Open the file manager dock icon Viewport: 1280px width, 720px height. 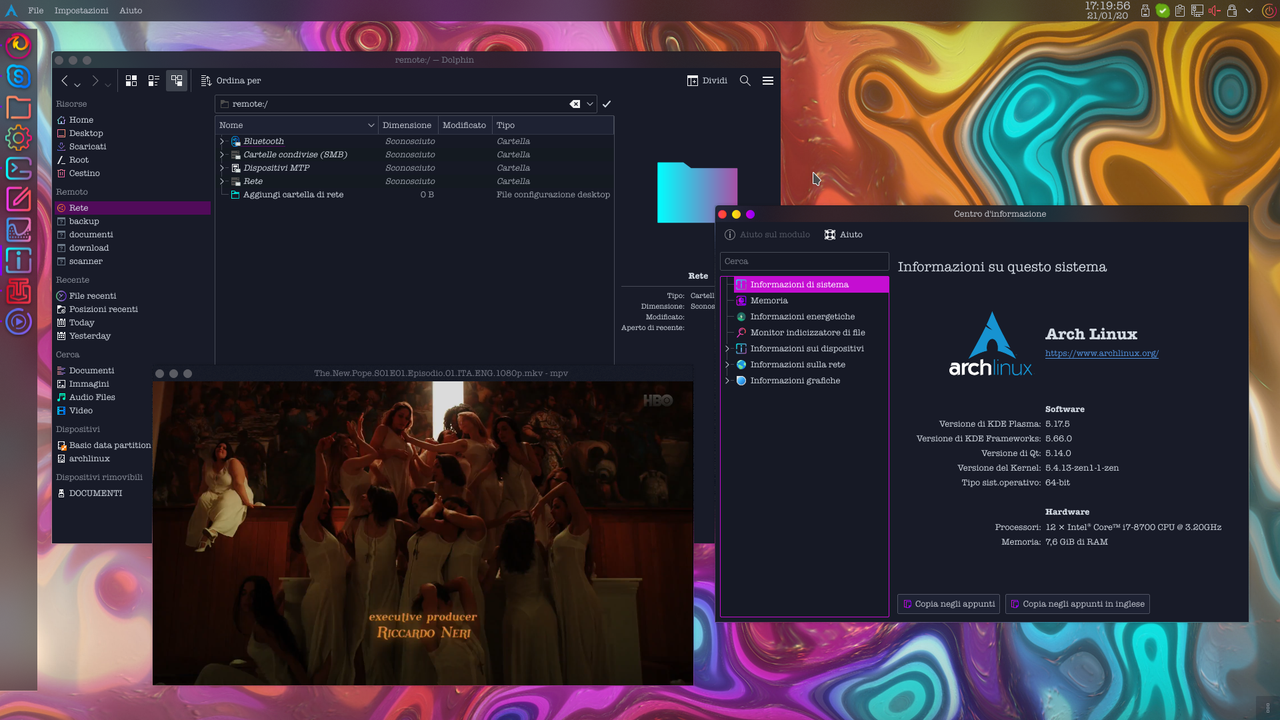pos(19,107)
